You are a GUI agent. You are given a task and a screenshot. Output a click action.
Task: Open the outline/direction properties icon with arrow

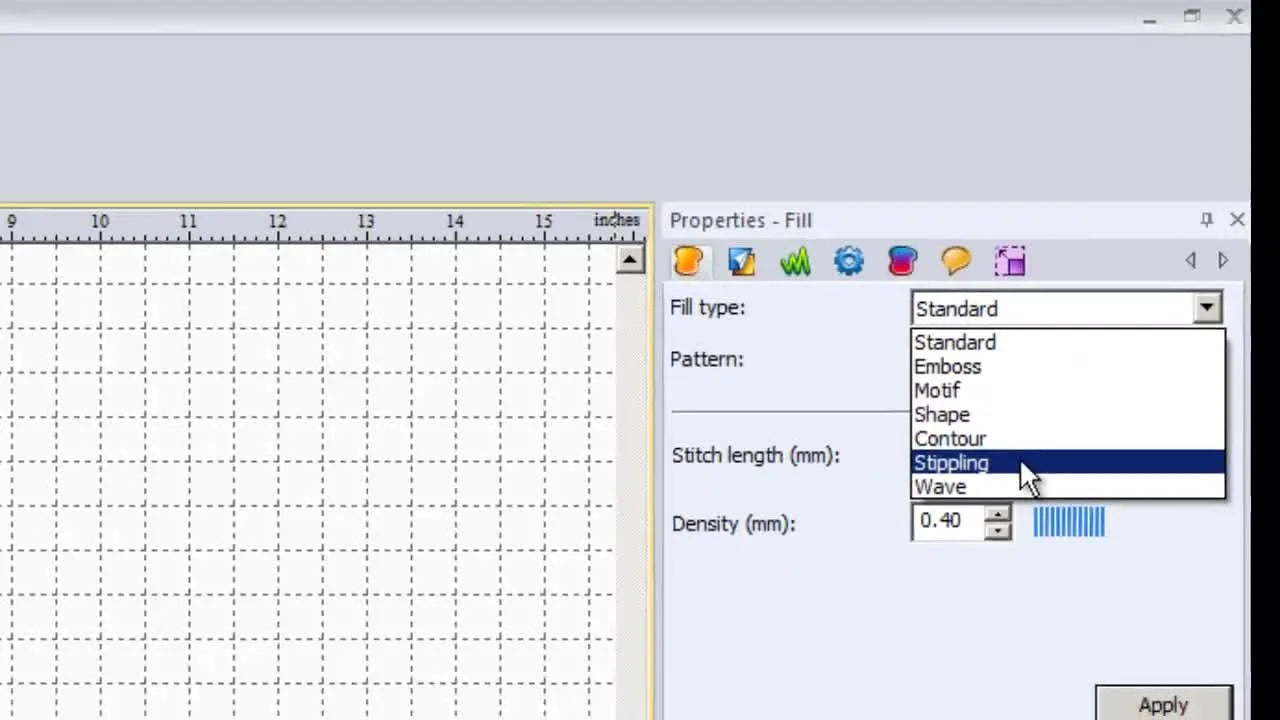click(x=741, y=261)
